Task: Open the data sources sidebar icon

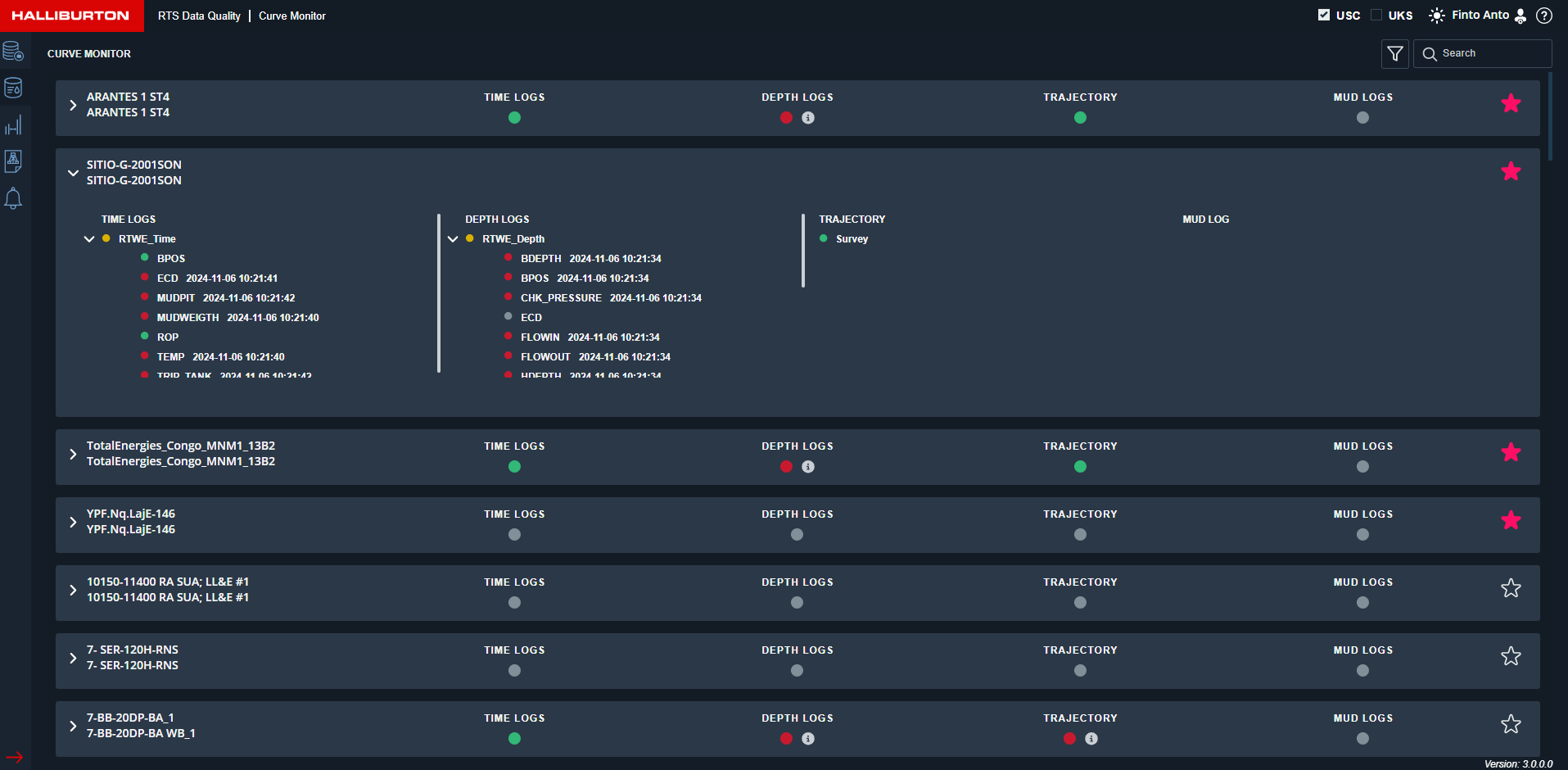Action: (x=13, y=52)
